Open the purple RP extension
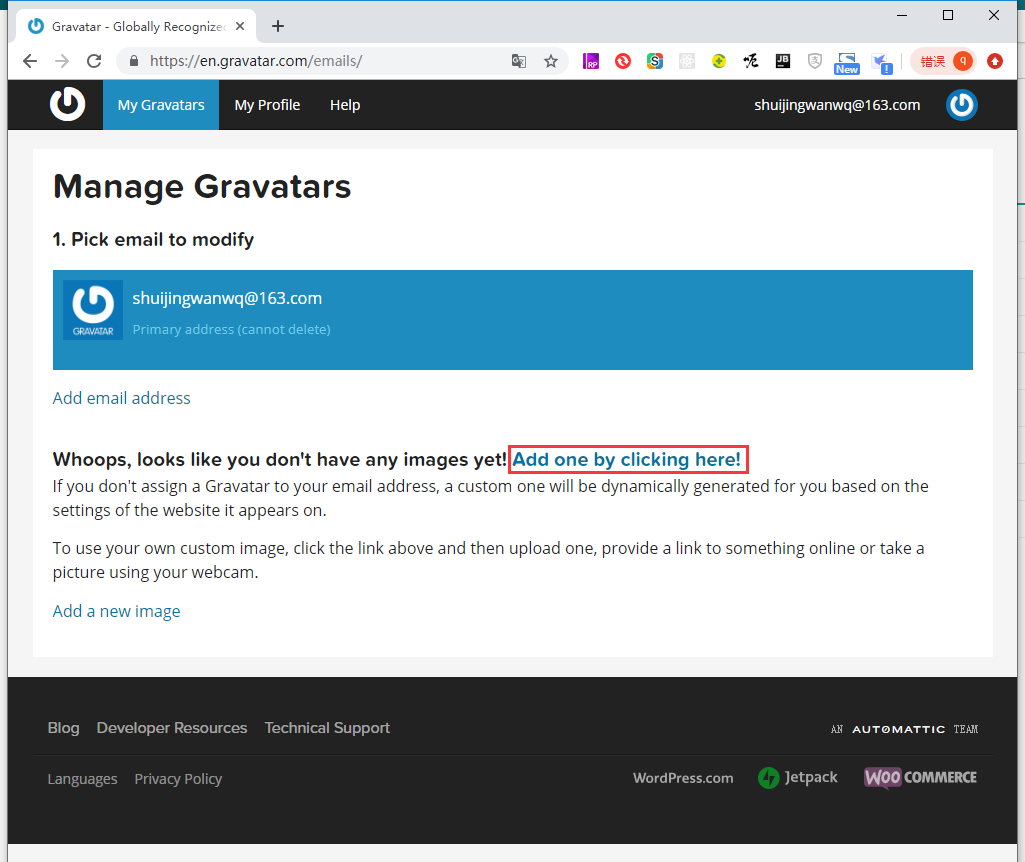The width and height of the screenshot is (1025, 862). (591, 61)
